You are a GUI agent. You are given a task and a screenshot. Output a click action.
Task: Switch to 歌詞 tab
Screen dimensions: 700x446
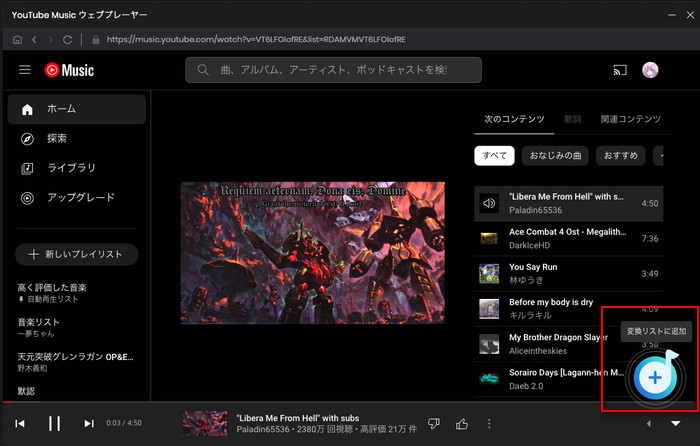coord(573,119)
